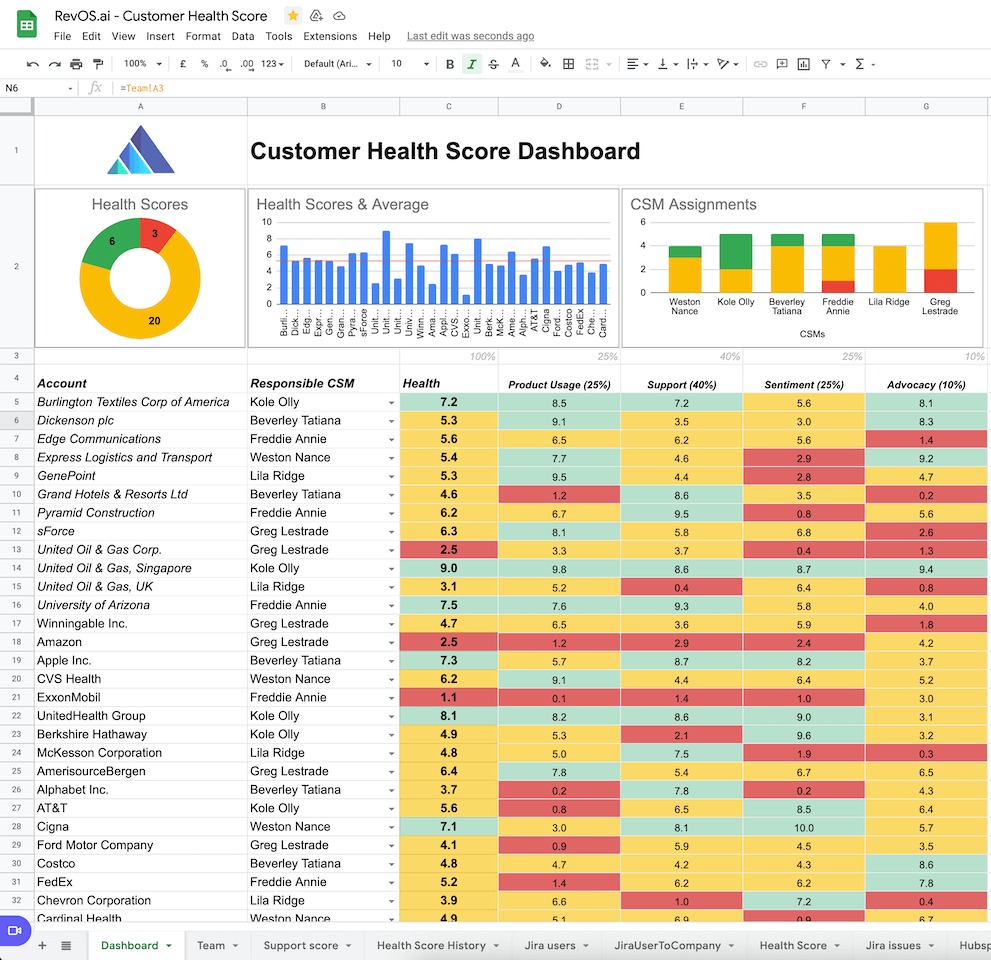Click the Insert link icon
991x960 pixels.
coord(760,64)
